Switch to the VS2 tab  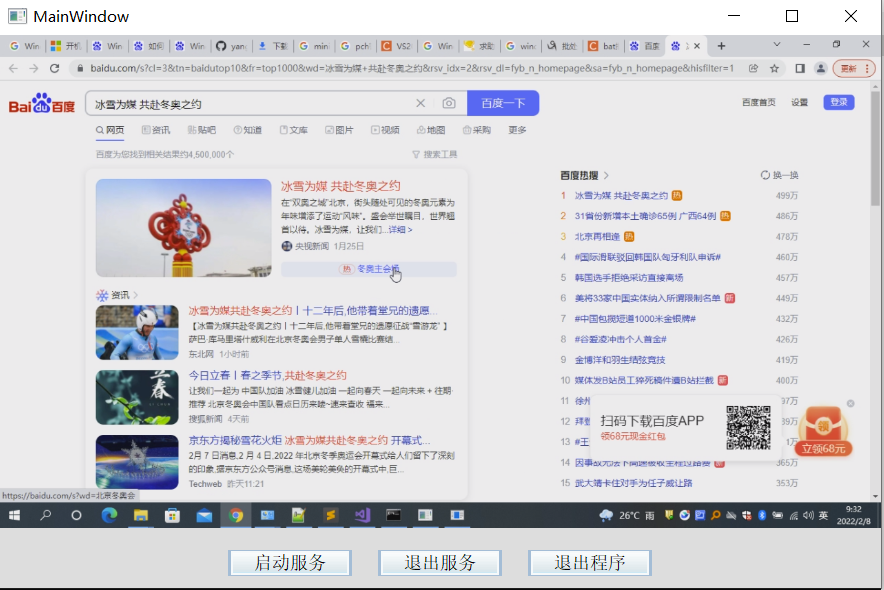396,46
